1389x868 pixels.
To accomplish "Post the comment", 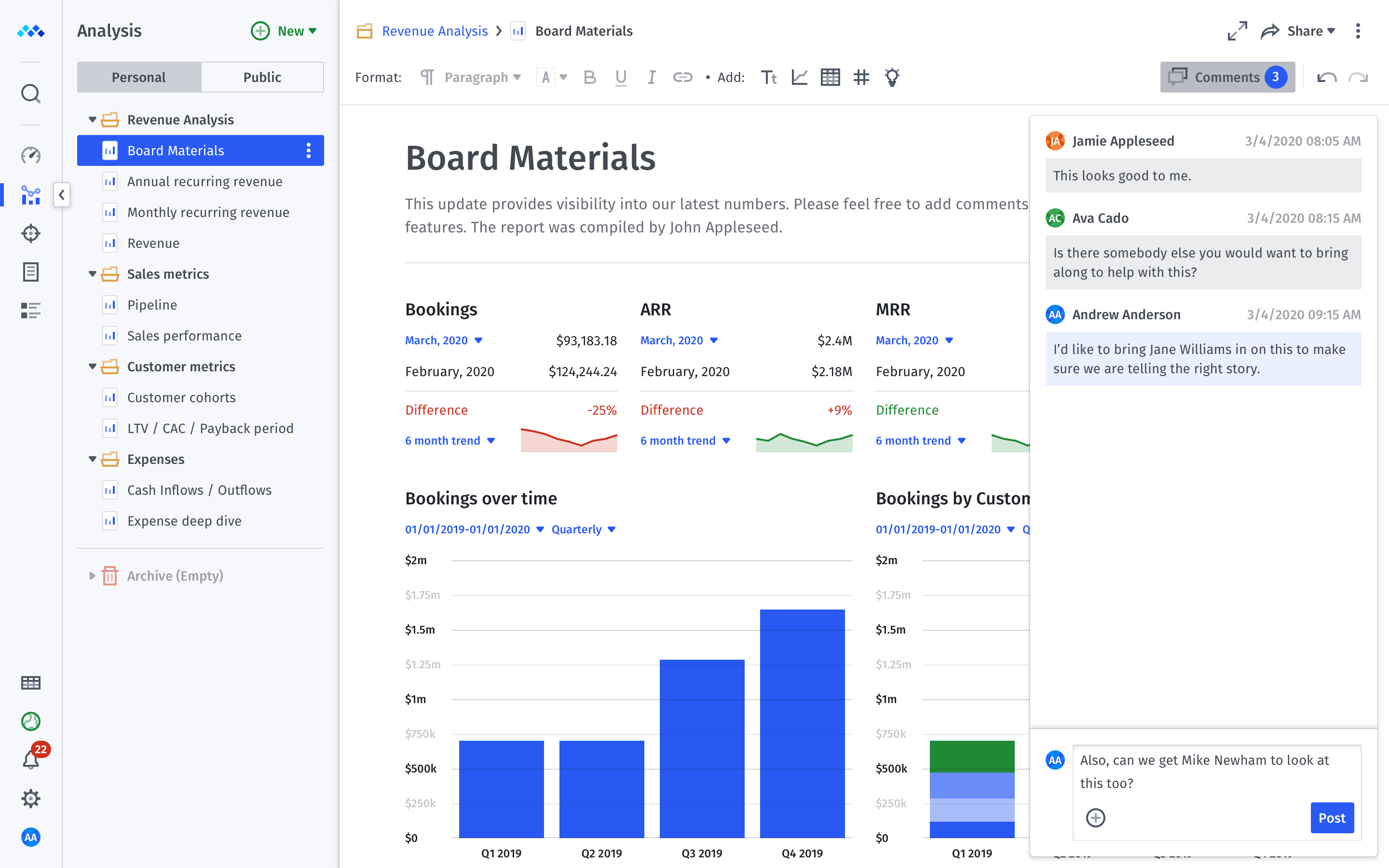I will (1332, 817).
